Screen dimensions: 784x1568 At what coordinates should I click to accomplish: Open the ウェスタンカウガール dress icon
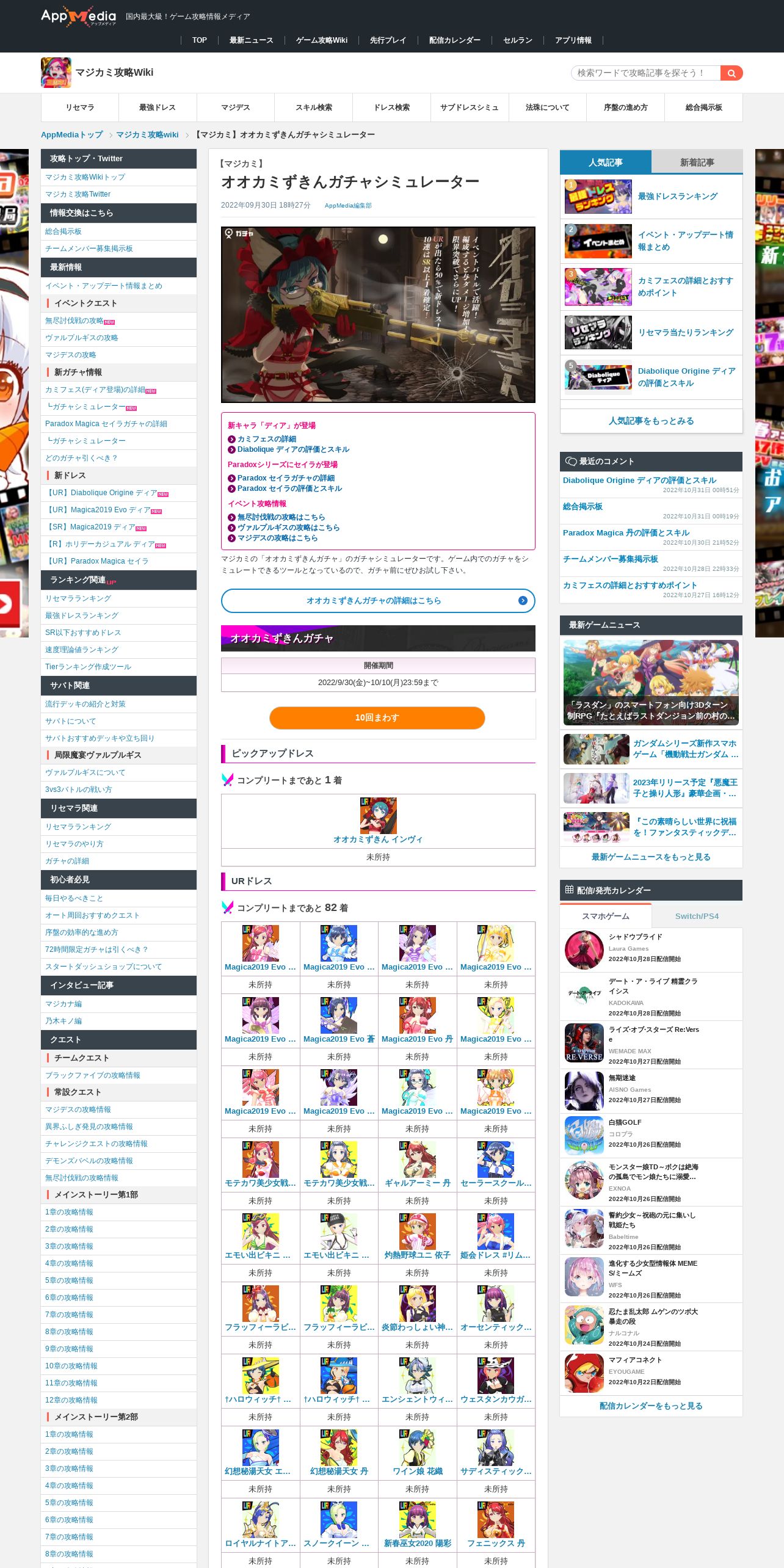[496, 1375]
